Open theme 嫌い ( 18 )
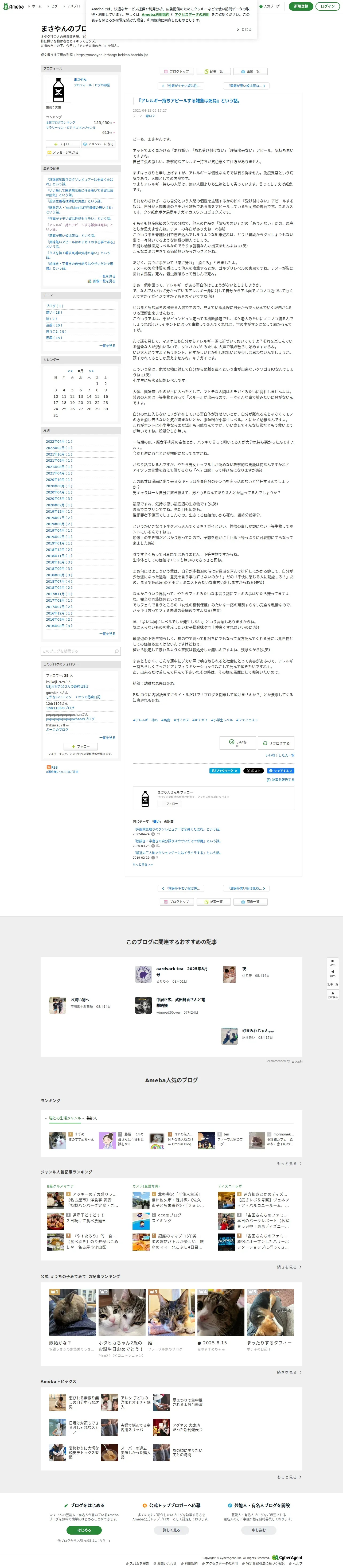 (x=54, y=312)
